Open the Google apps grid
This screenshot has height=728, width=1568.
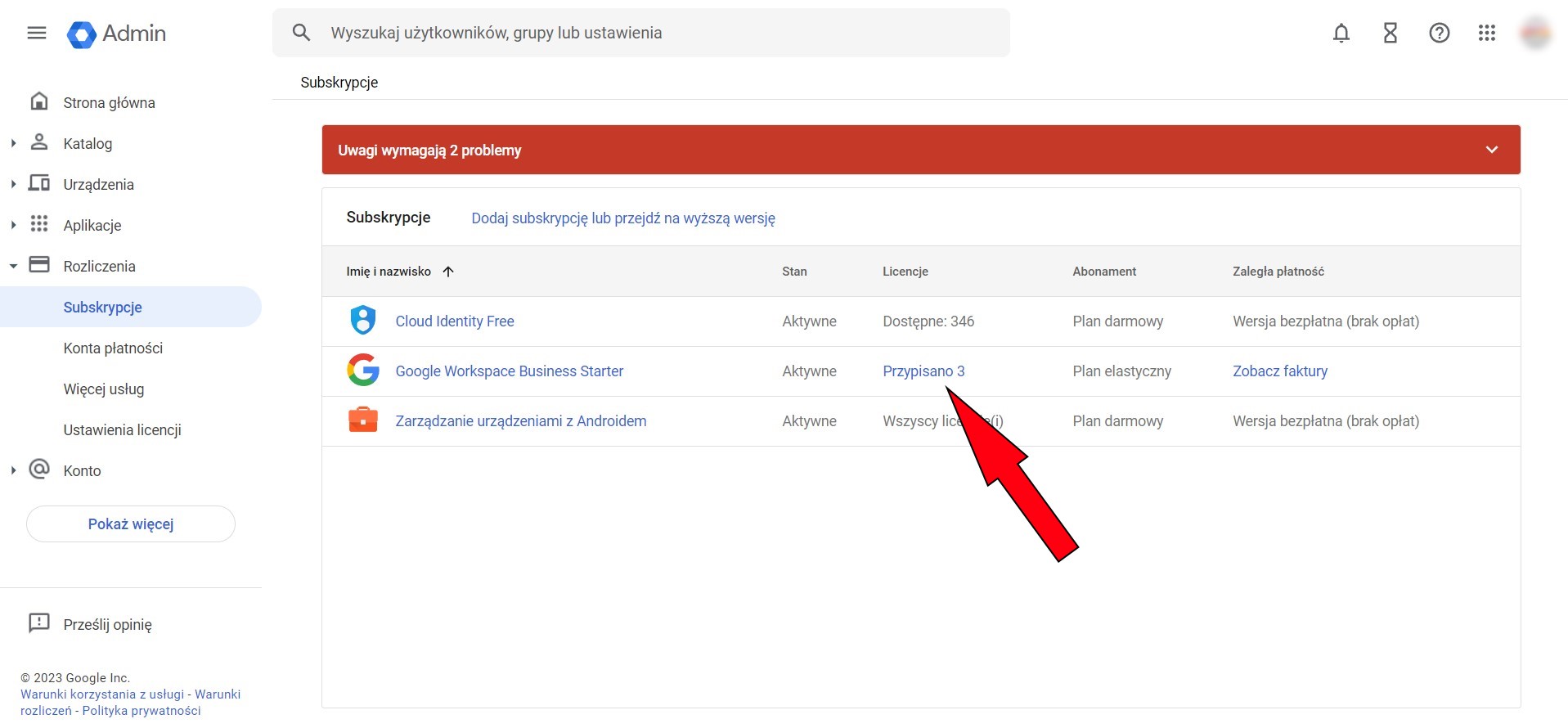[1487, 33]
